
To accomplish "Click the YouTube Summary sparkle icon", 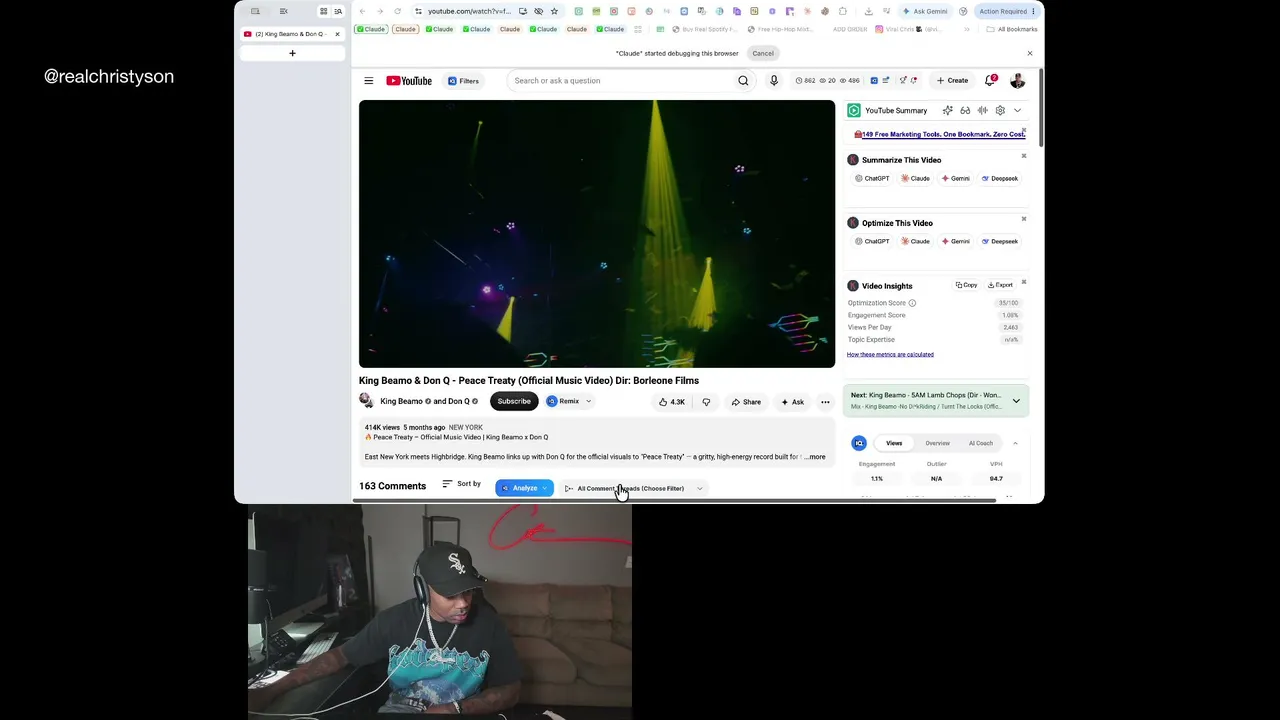I will 947,111.
